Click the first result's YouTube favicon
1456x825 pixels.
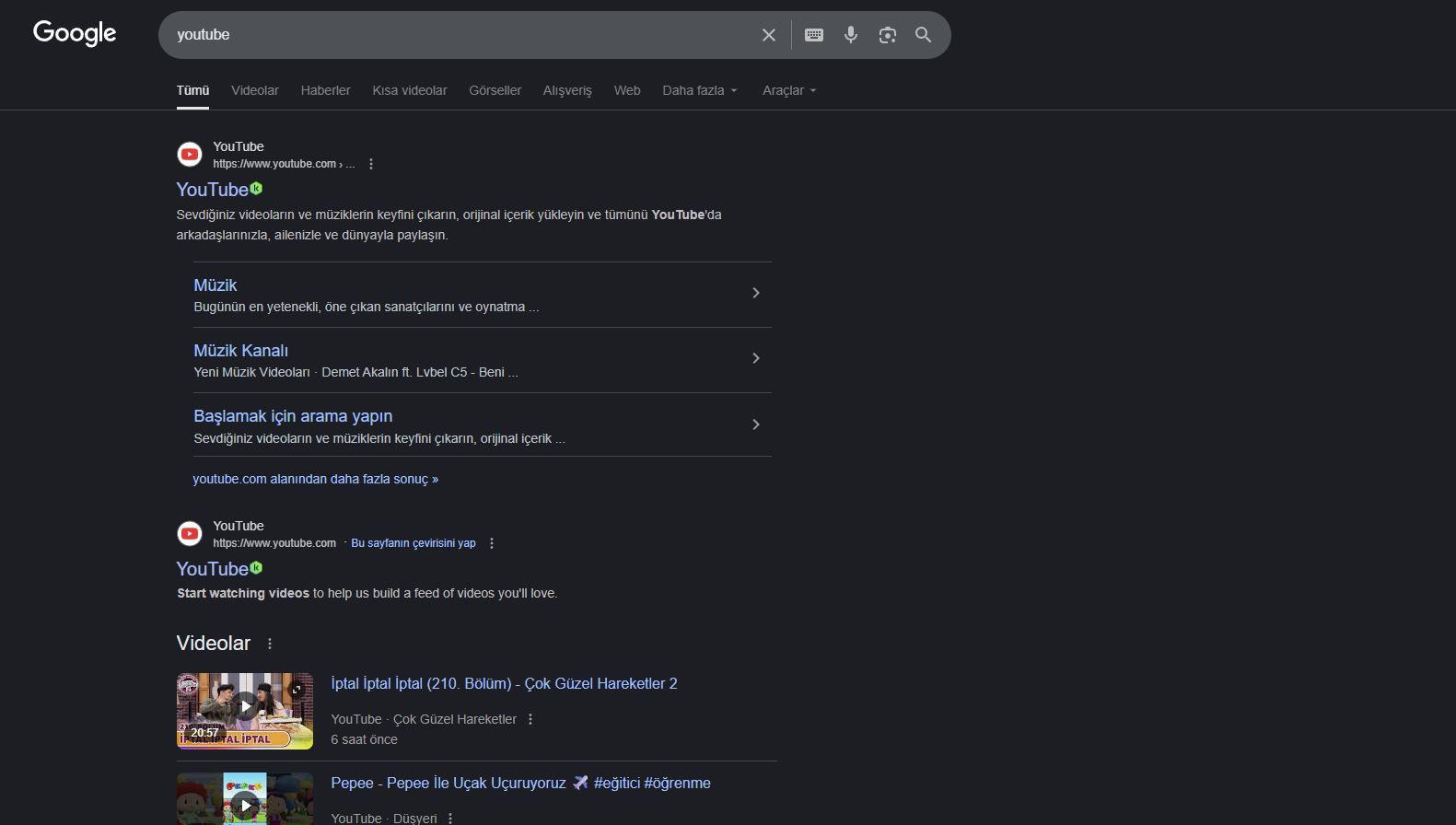coord(190,155)
